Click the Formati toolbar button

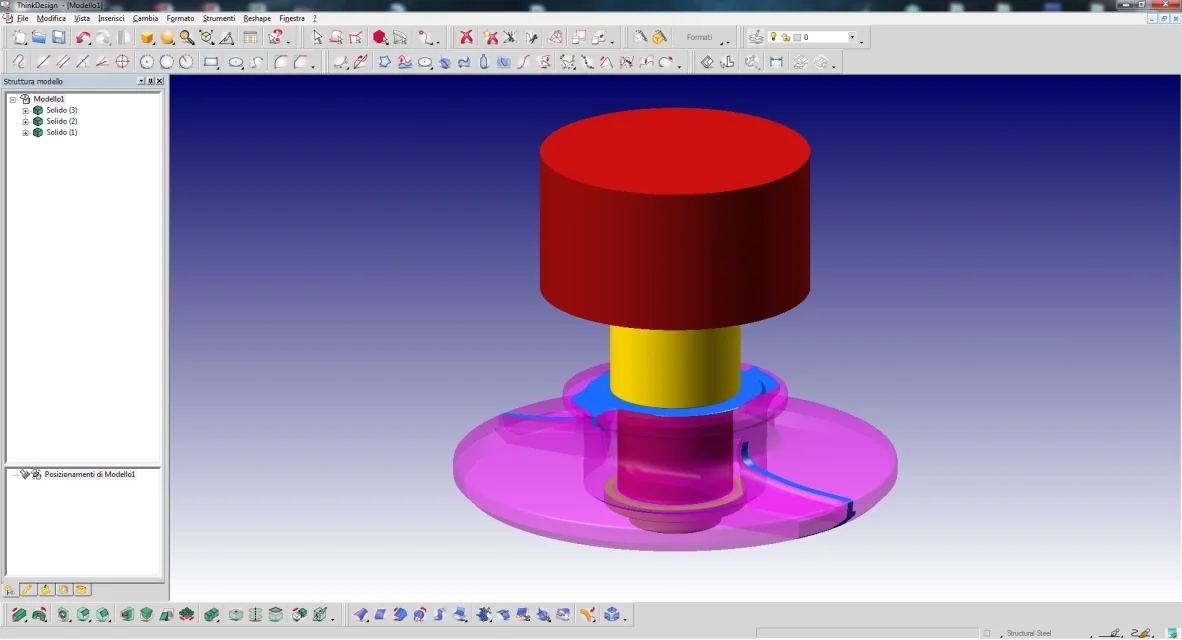(699, 38)
